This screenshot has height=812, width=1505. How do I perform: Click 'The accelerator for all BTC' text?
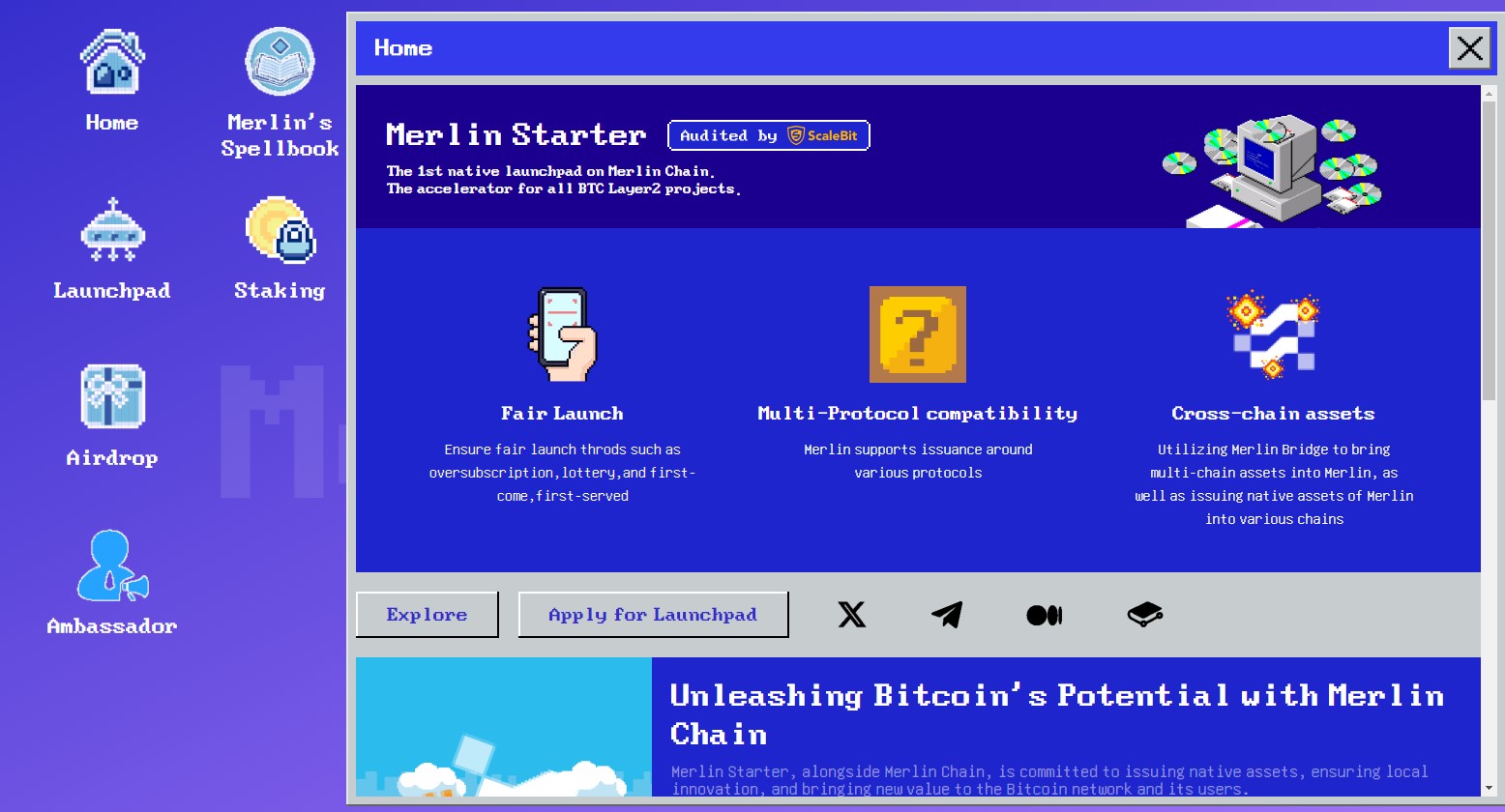(564, 188)
